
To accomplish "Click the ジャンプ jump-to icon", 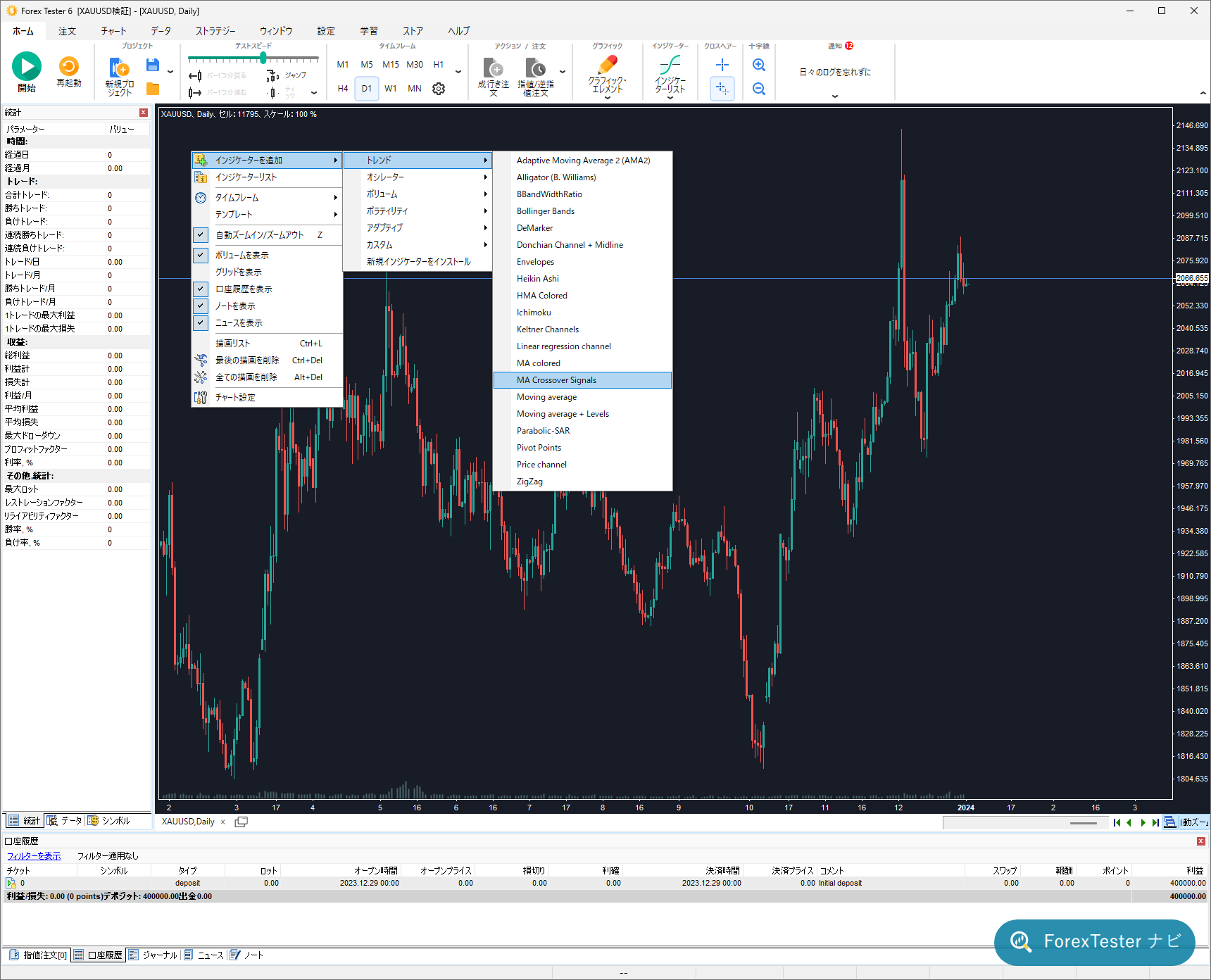I will click(x=273, y=76).
